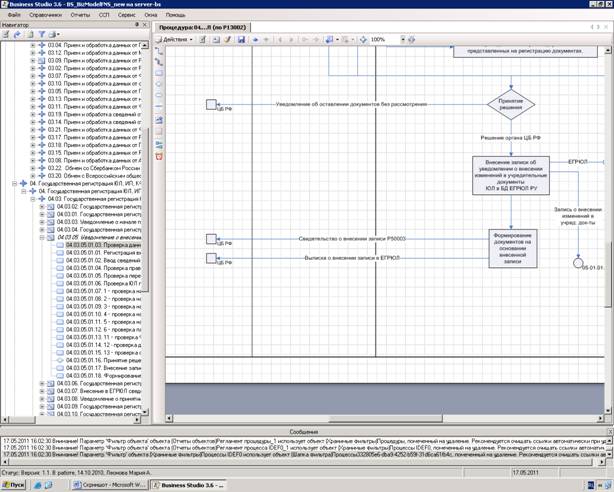Screen dimensions: 614x492
Task: Open the Действия dropdown
Action: pos(176,40)
